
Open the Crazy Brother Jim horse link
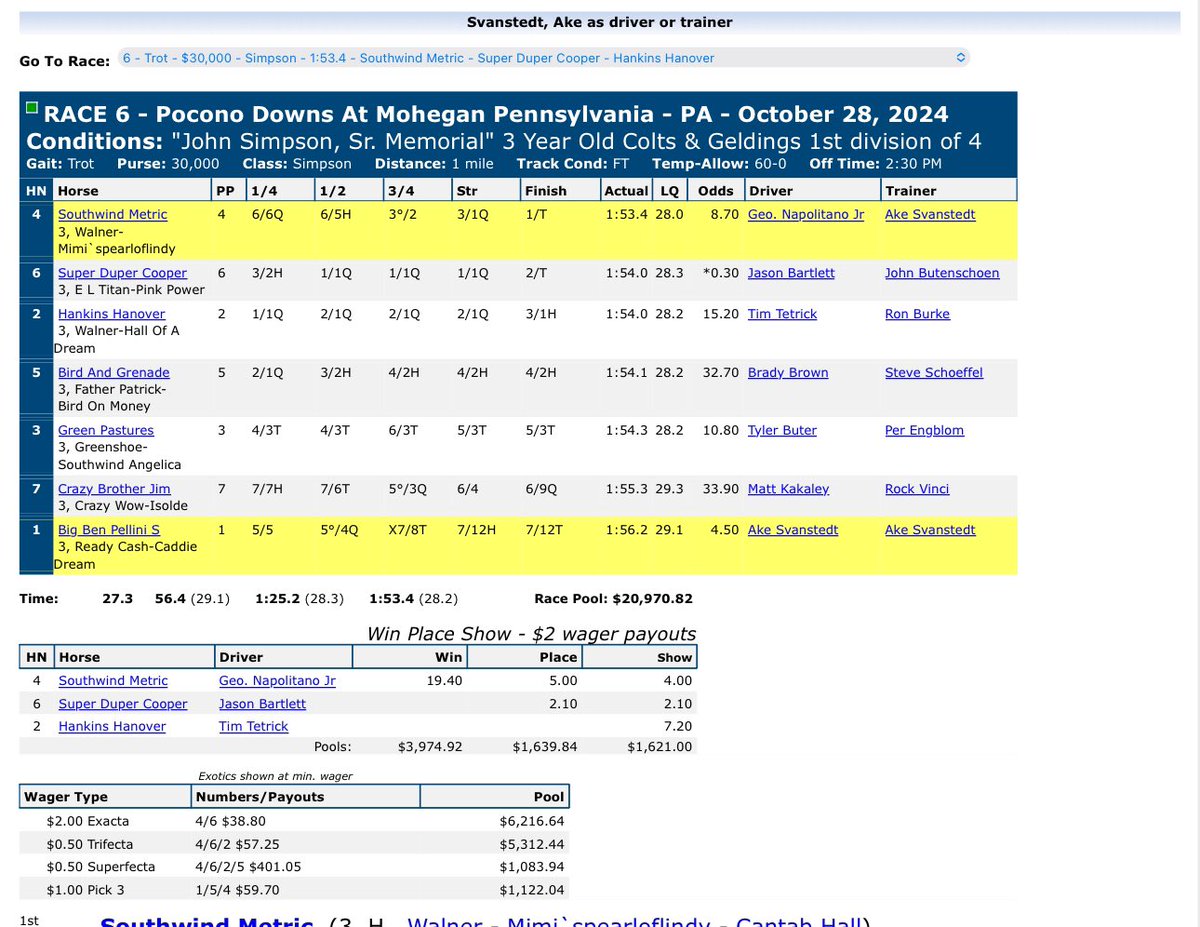pyautogui.click(x=114, y=489)
